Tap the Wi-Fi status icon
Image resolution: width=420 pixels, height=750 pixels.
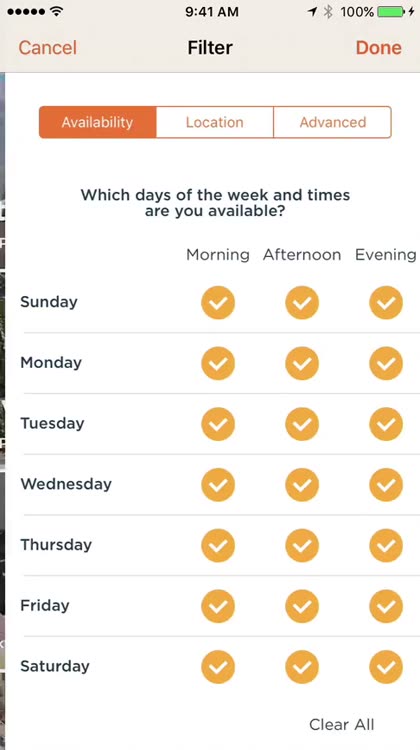56,12
